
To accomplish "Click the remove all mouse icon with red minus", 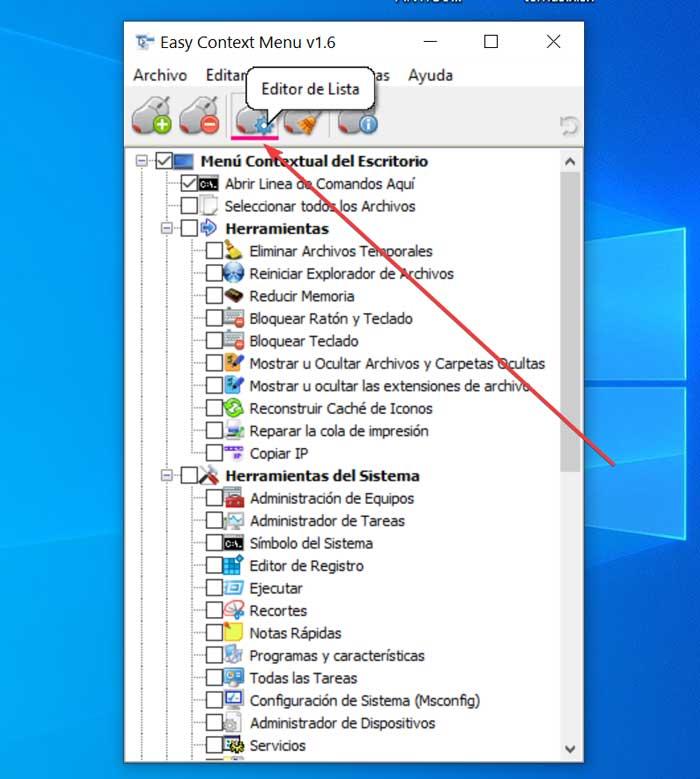I will pyautogui.click(x=199, y=116).
